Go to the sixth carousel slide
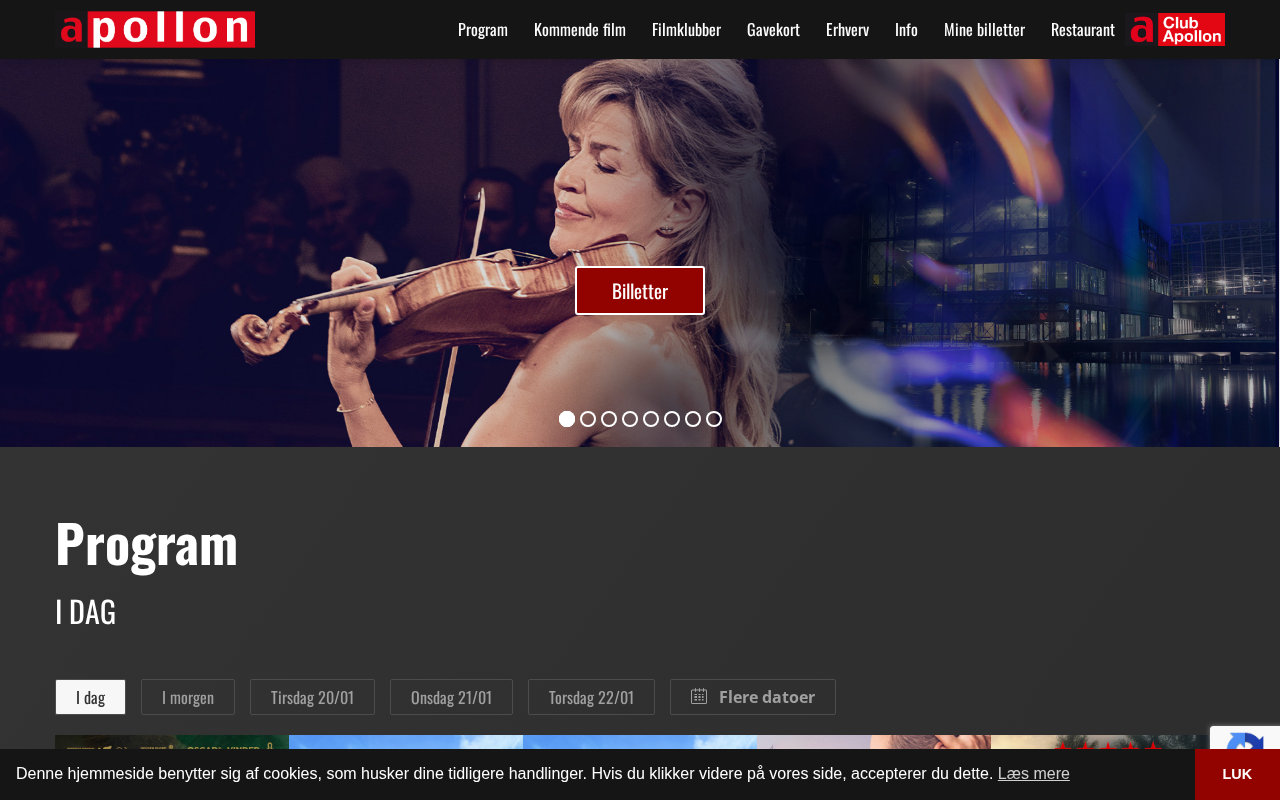Viewport: 1280px width, 800px height. [672, 419]
